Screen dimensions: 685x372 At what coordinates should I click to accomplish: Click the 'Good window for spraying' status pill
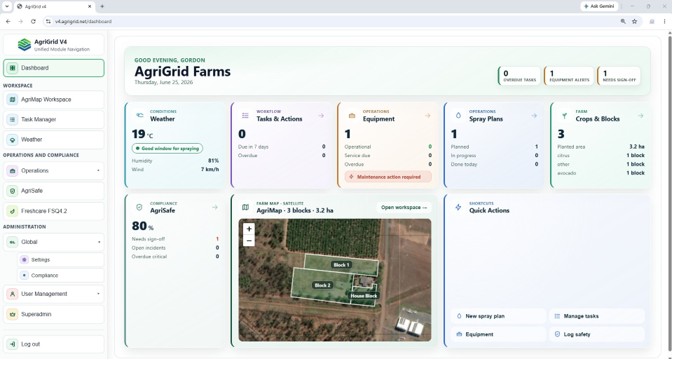click(167, 148)
